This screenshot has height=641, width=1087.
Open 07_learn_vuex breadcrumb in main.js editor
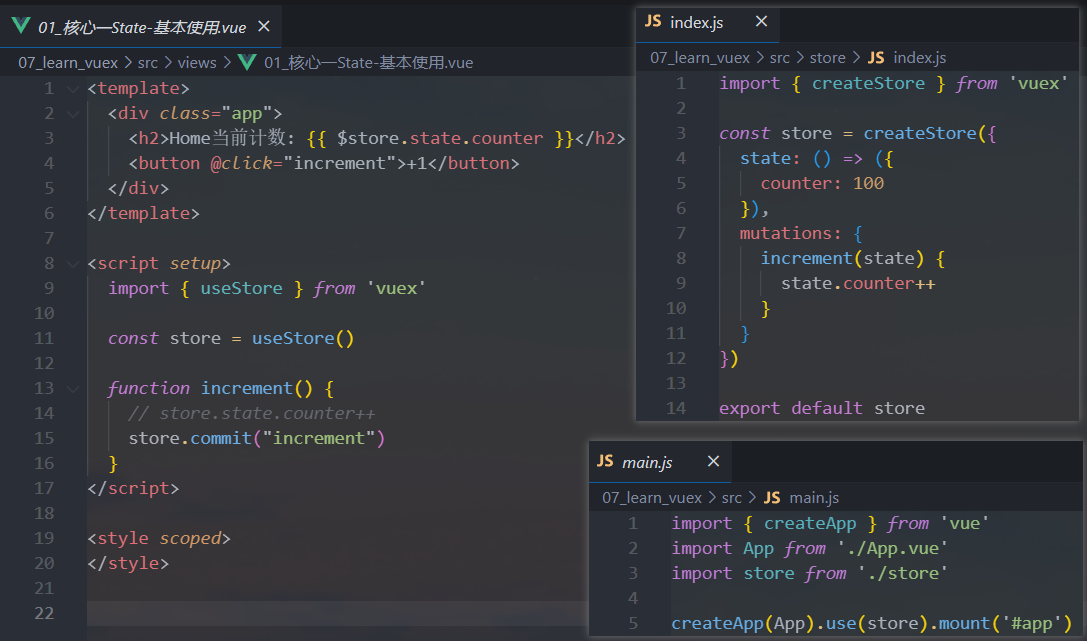652,498
